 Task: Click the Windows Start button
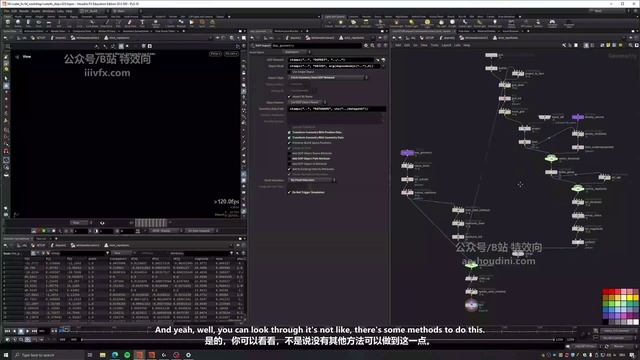pyautogui.click(x=6, y=355)
